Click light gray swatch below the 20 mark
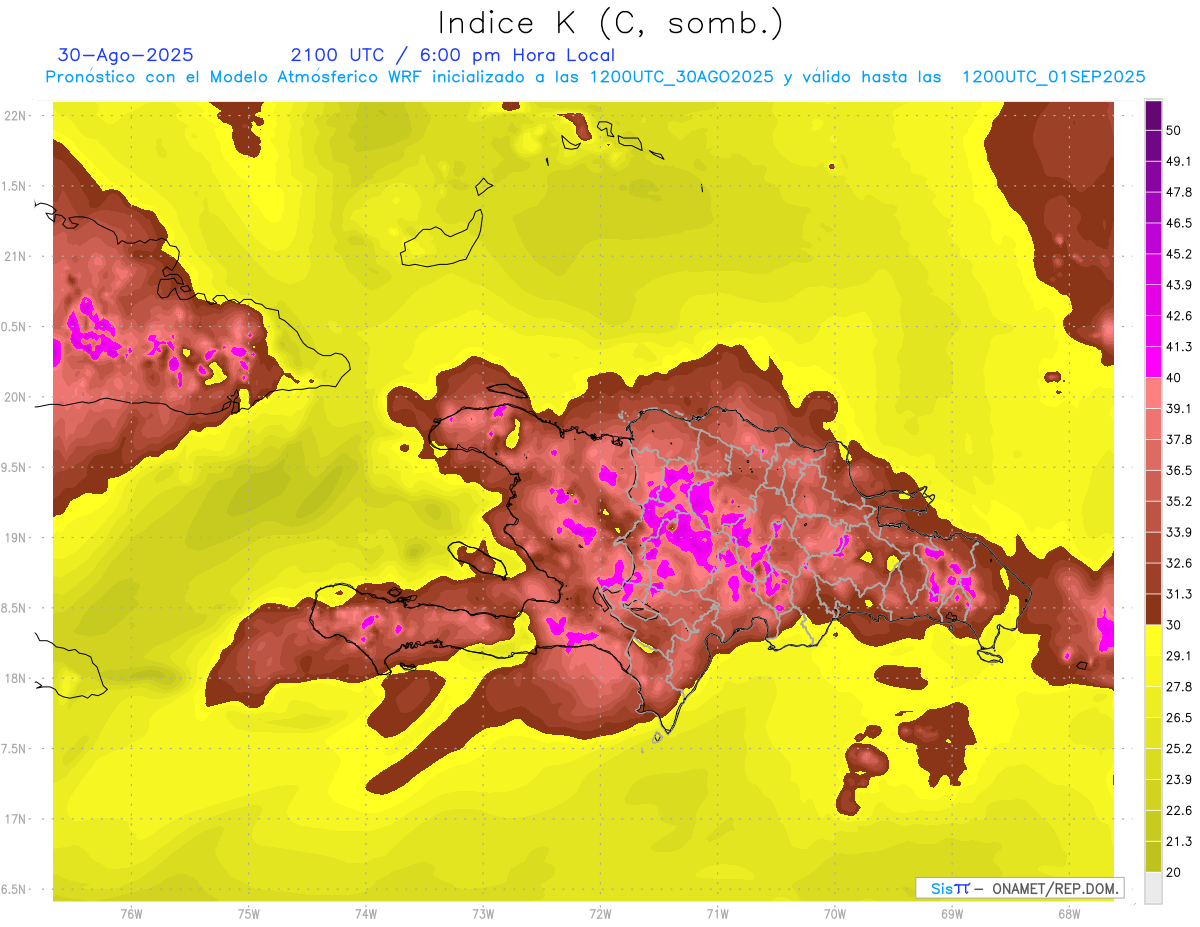1200x927 pixels. (1153, 888)
